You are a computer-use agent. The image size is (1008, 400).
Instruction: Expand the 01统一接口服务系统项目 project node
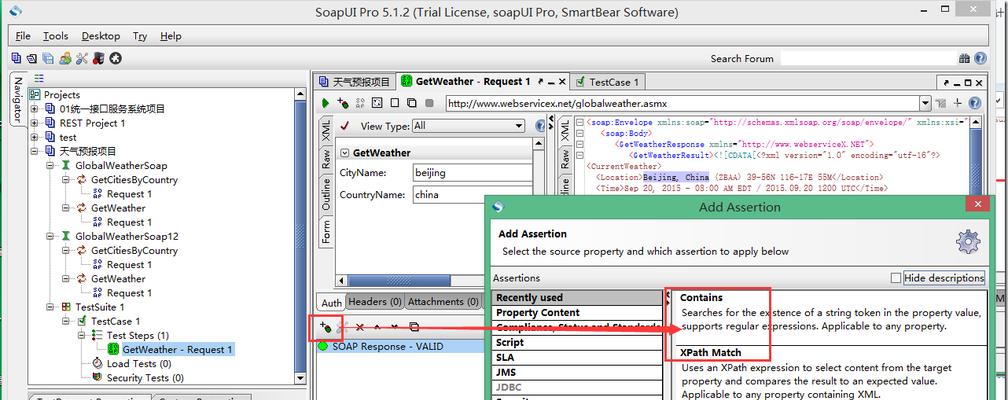point(34,109)
